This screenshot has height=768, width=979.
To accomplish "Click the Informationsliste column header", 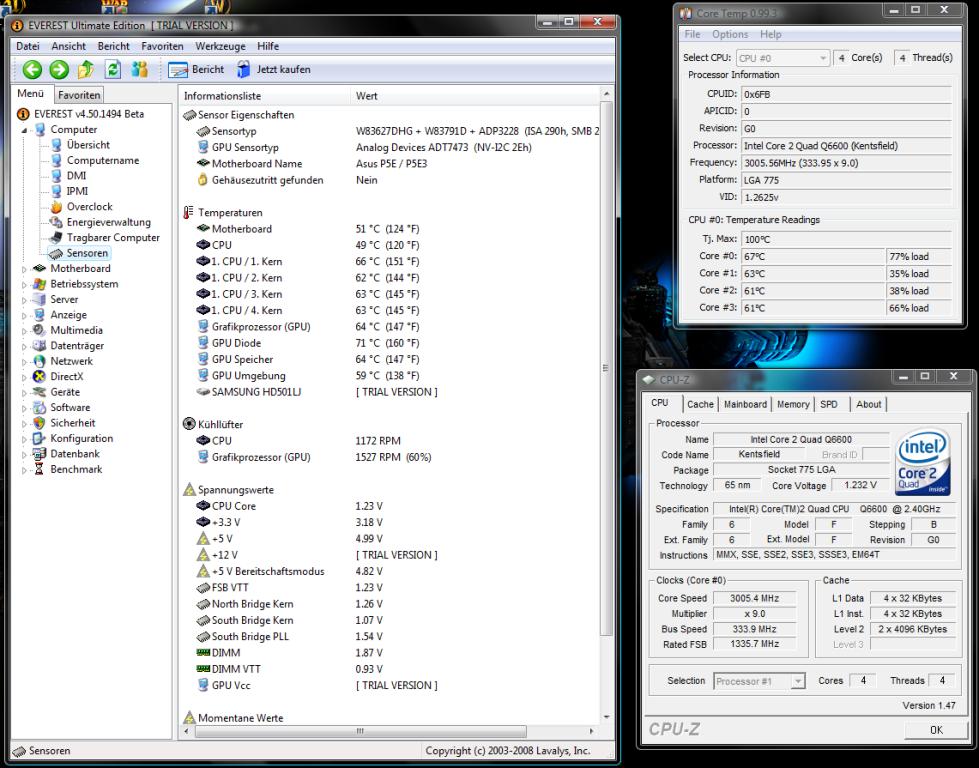I will (x=265, y=96).
